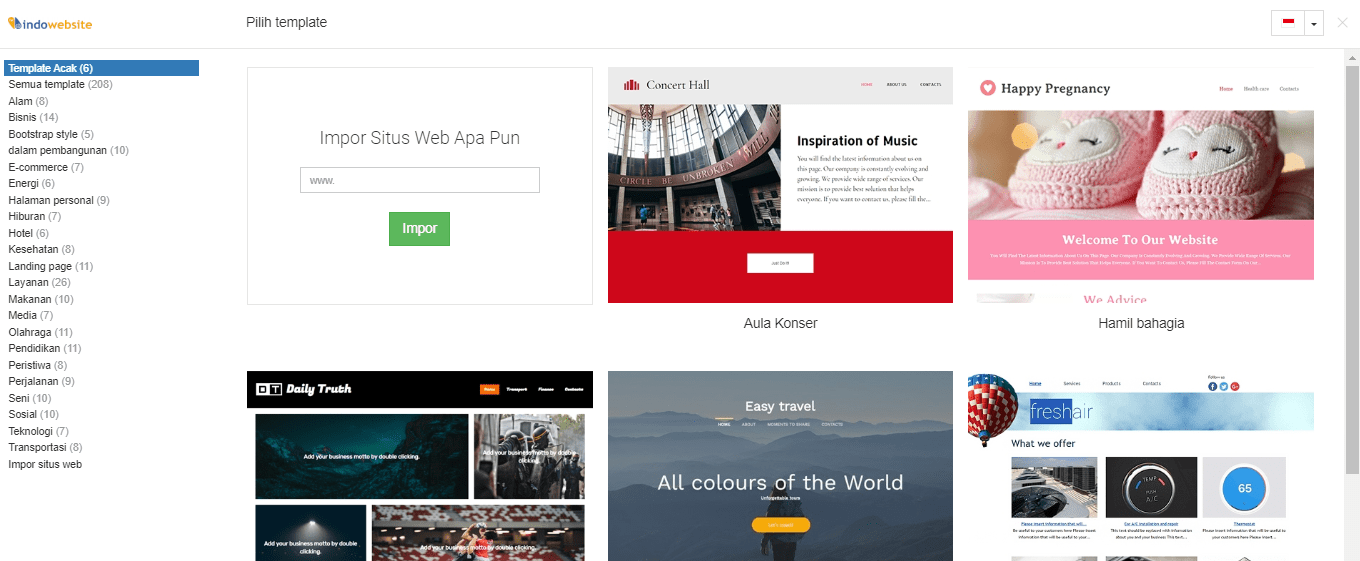Click the freshair Facebook icon
The image size is (1360, 561).
pyautogui.click(x=1213, y=386)
